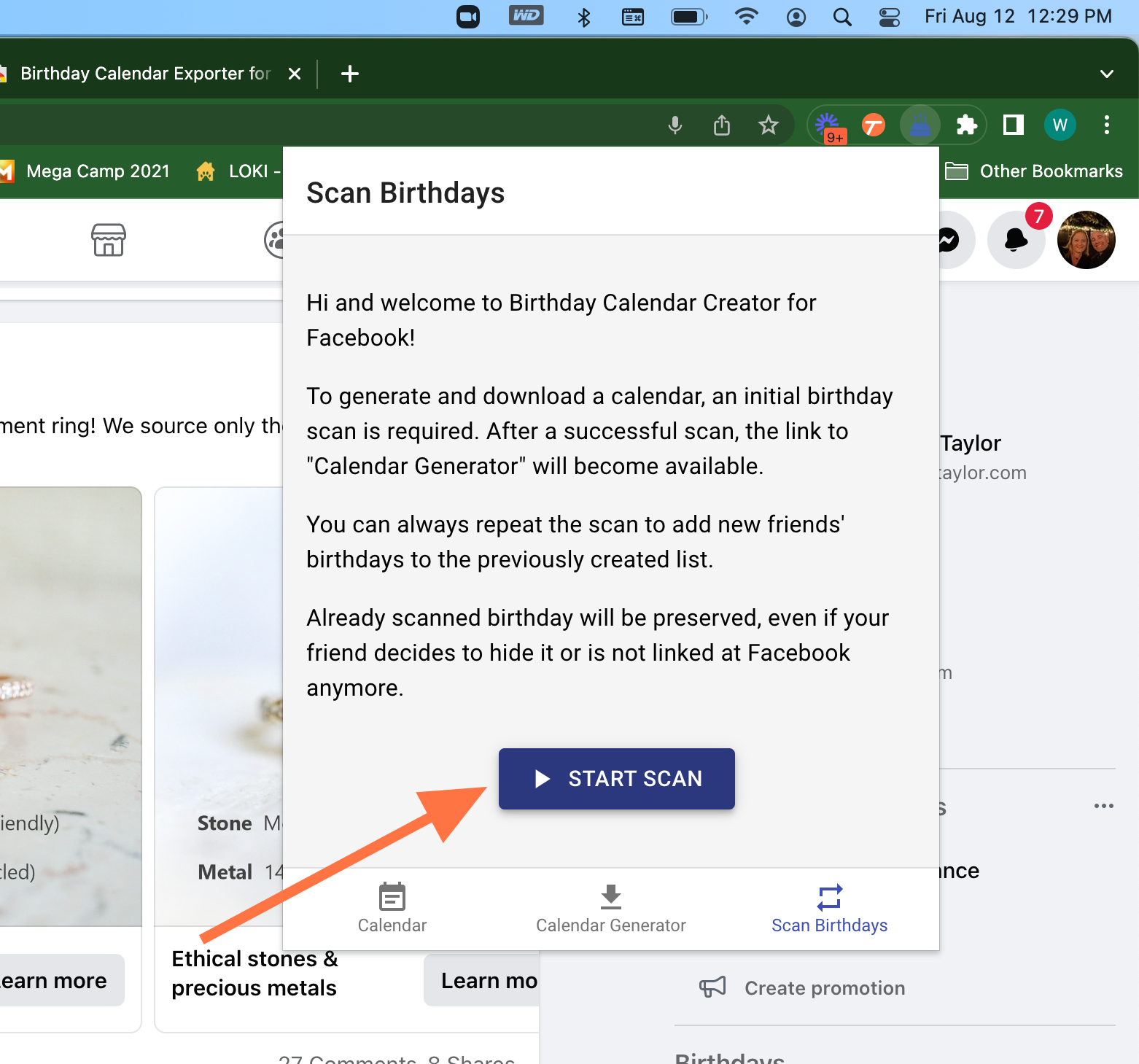Screen dimensions: 1139x1064
Task: Open the Extensions puzzle piece menu
Action: 966,125
